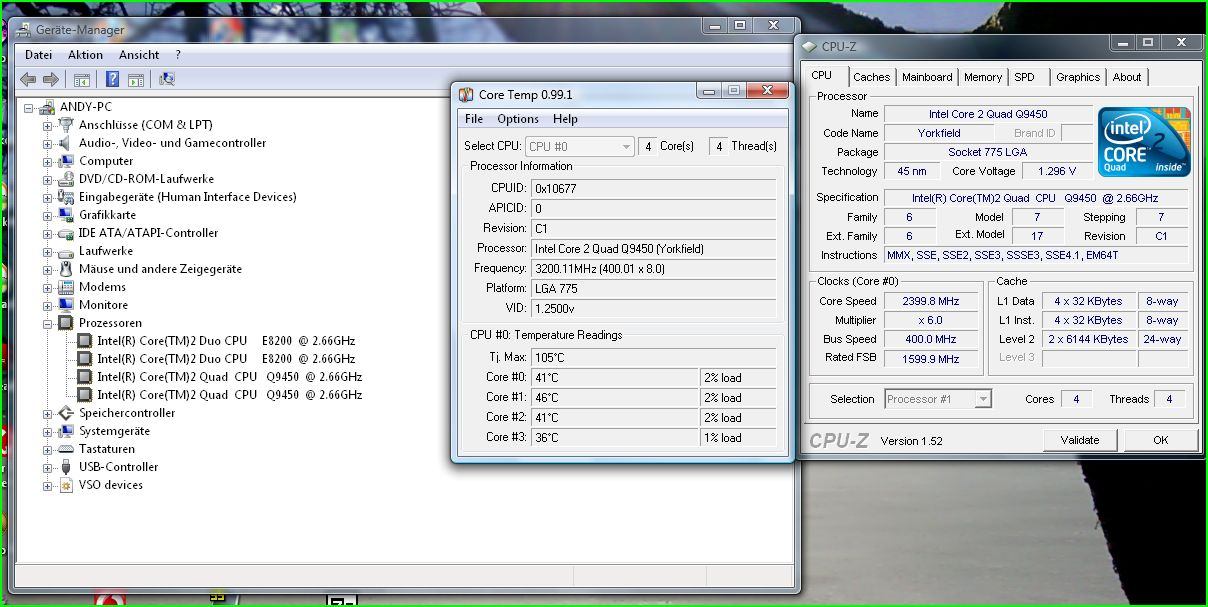Click the Core #1 temperature 46°C
The height and width of the screenshot is (607, 1208).
click(x=615, y=397)
